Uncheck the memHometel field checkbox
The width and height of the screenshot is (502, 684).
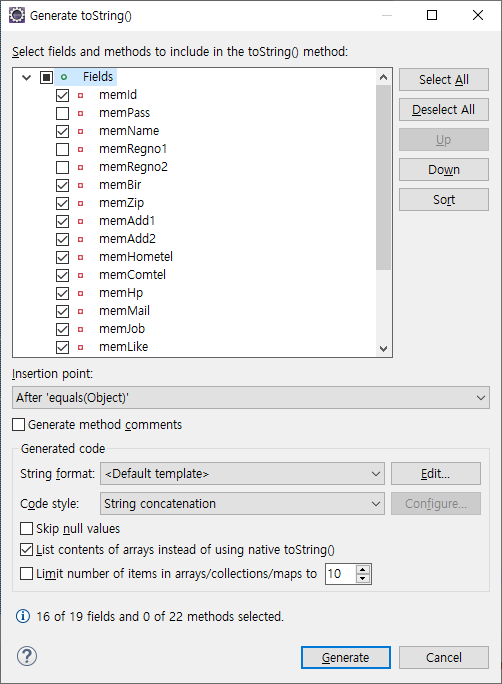[62, 257]
